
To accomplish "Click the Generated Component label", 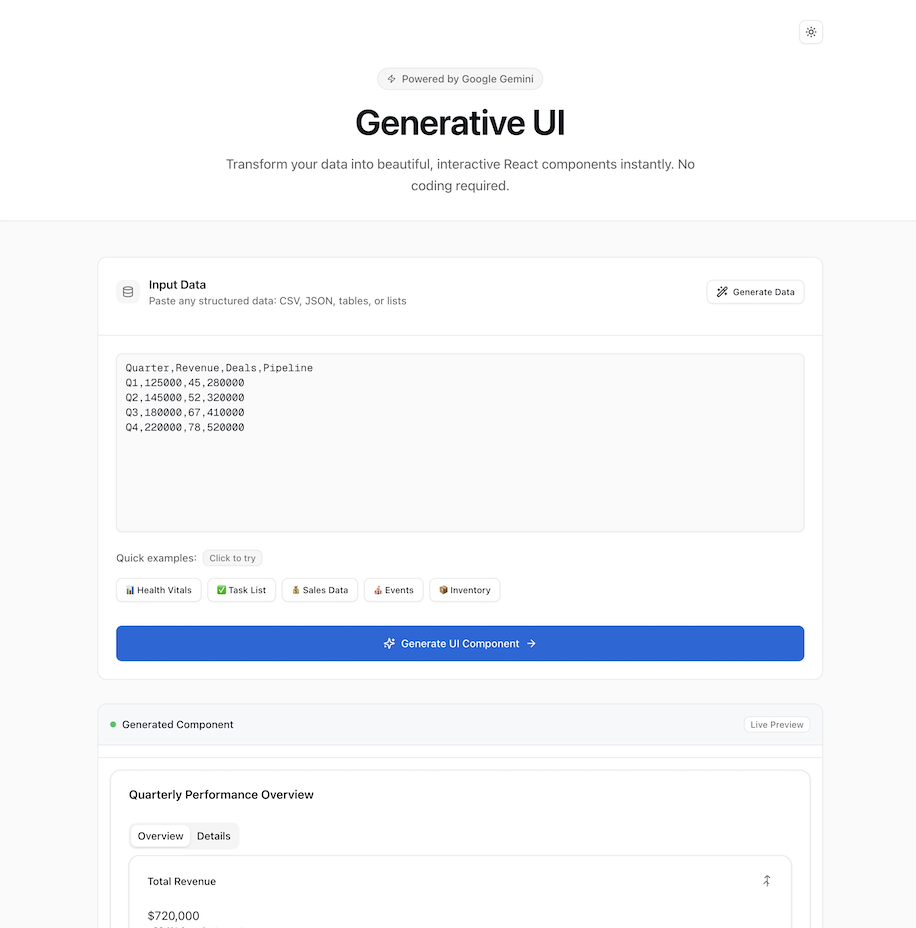I will click(x=178, y=724).
